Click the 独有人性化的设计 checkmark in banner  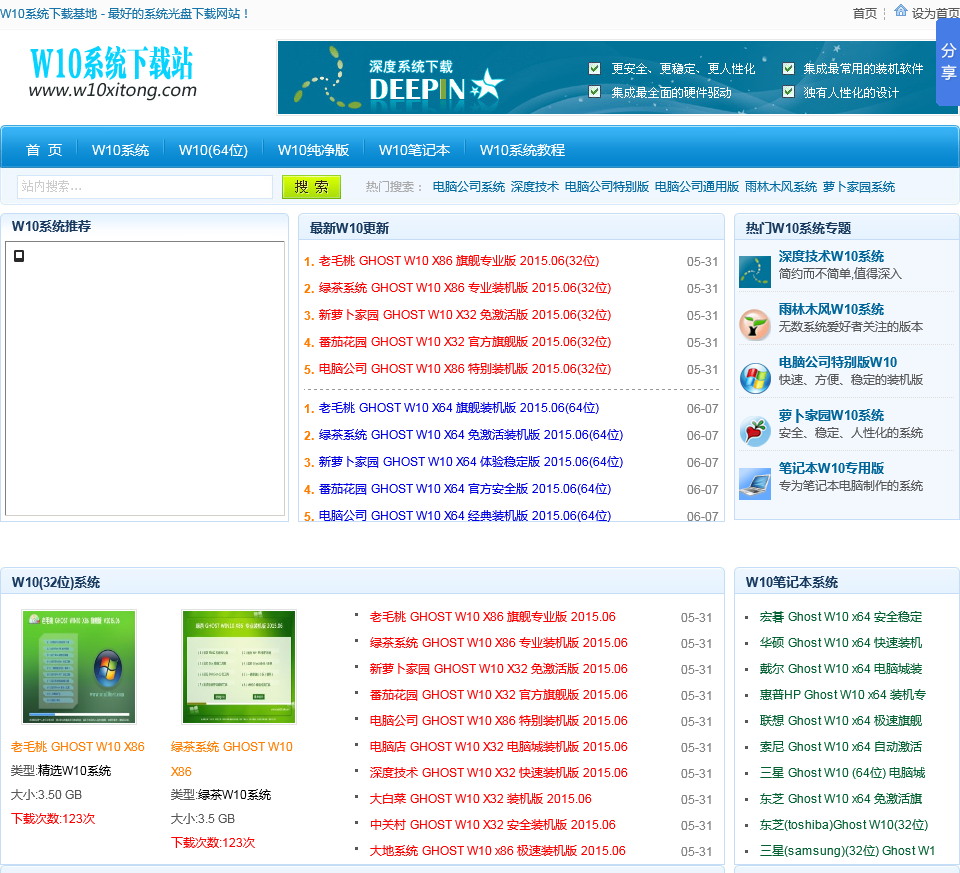tap(789, 92)
